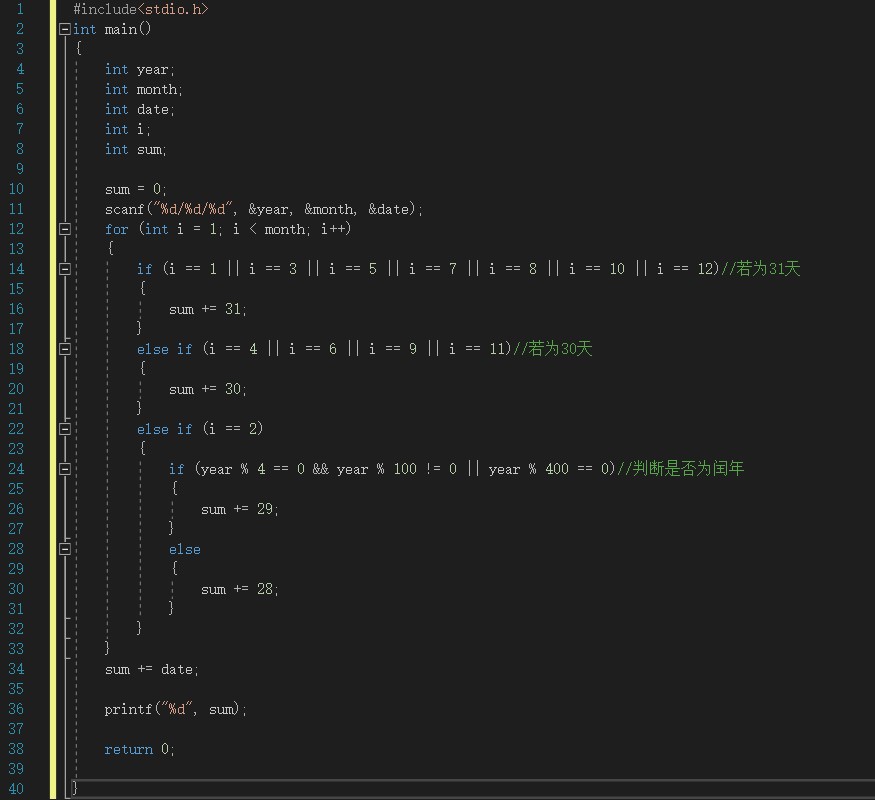Click line number 1 in the gutter
The height and width of the screenshot is (800, 875).
20,9
